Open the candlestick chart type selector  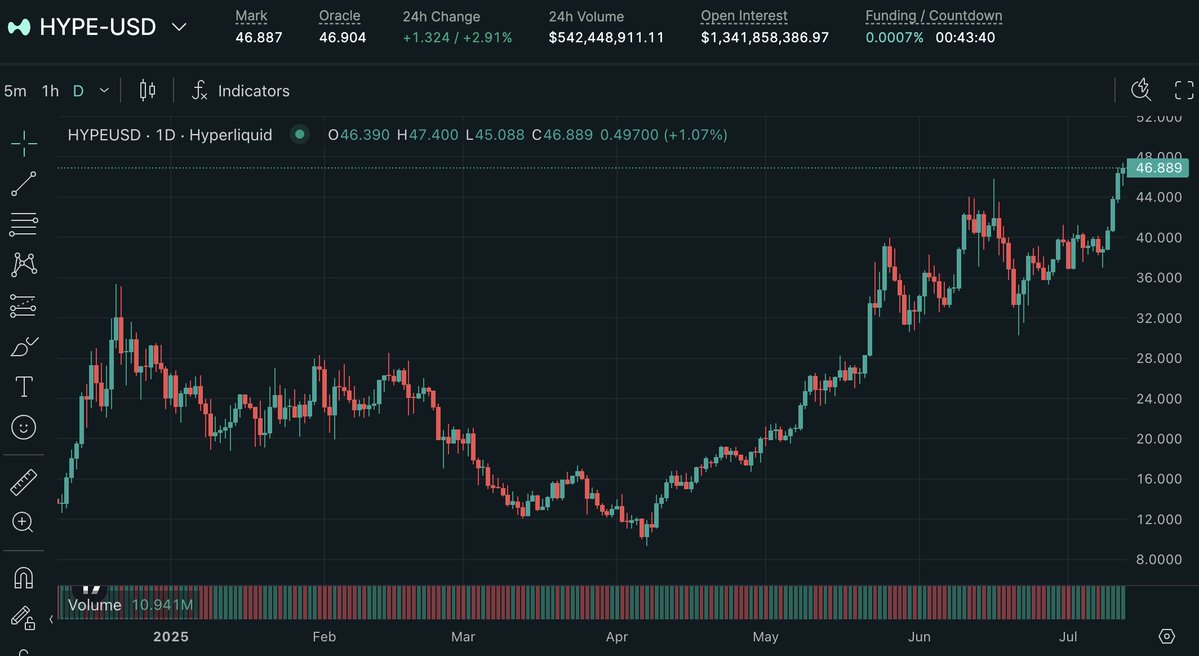(148, 91)
